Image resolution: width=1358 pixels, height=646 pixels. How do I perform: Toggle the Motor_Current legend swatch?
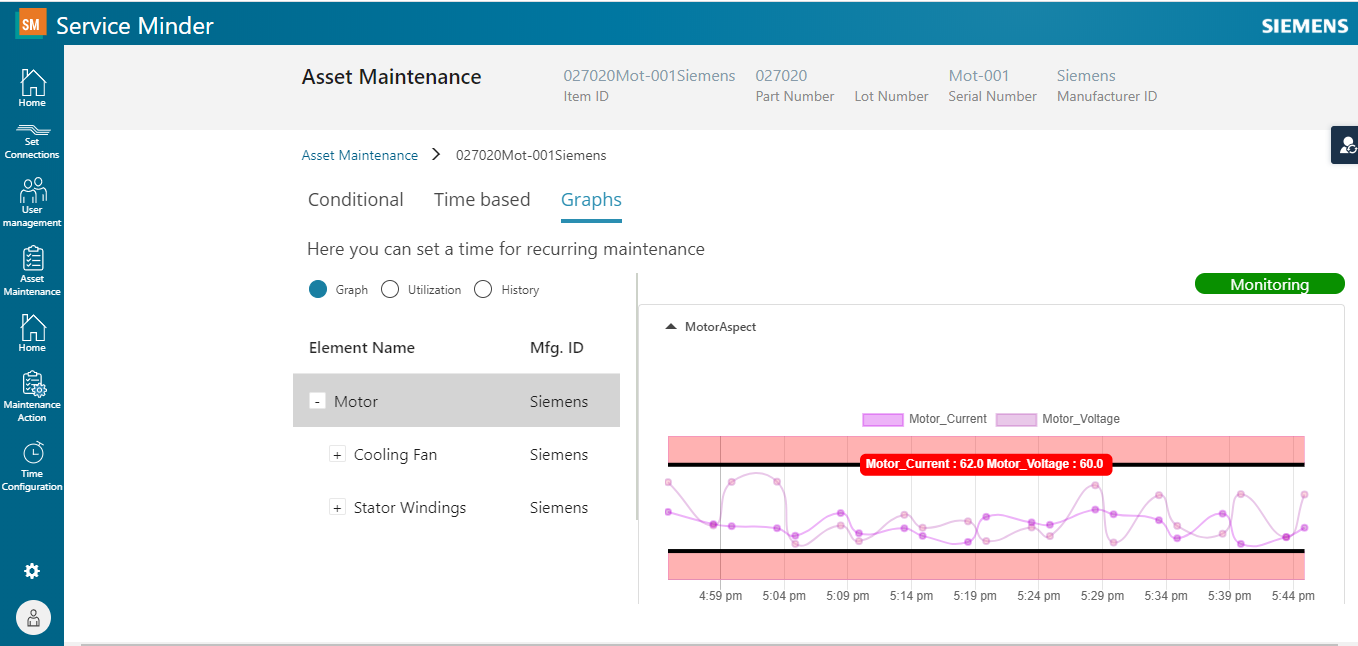882,419
